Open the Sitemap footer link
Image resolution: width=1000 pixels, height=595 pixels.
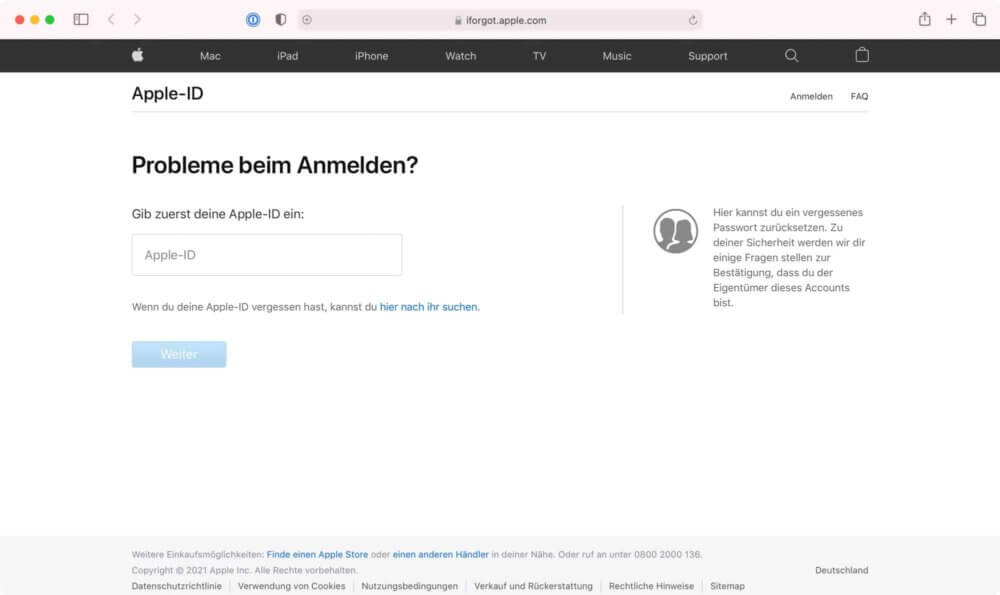click(727, 586)
